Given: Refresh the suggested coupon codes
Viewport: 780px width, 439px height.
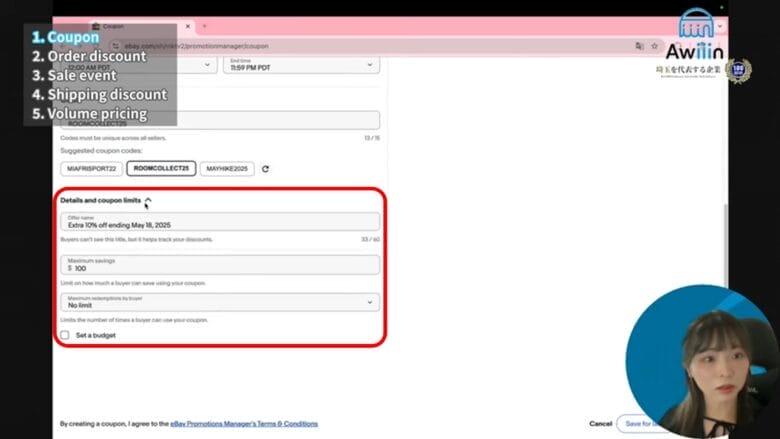Looking at the screenshot, I should (265, 169).
